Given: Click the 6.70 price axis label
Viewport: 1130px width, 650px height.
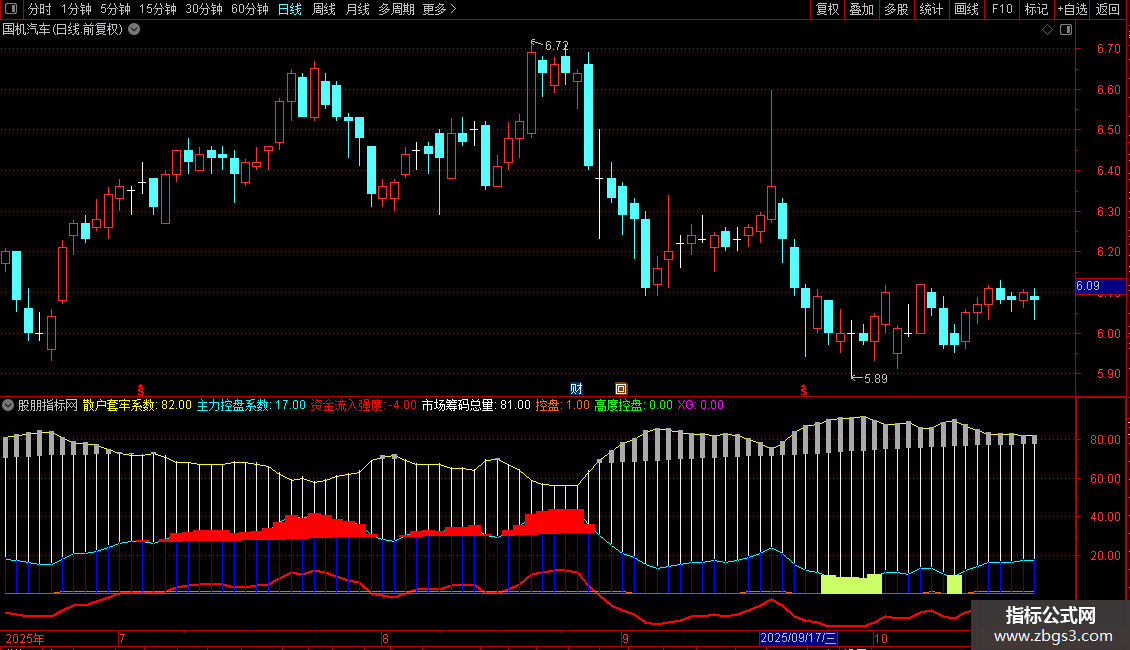Looking at the screenshot, I should tap(1108, 49).
